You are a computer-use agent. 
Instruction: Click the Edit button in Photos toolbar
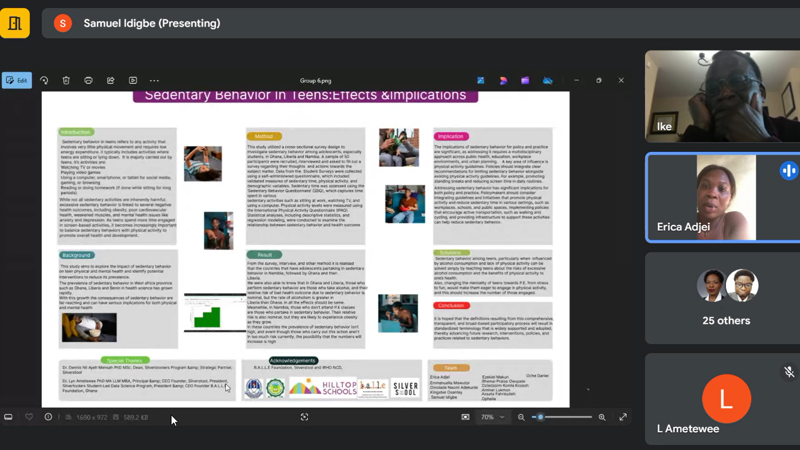click(x=17, y=80)
